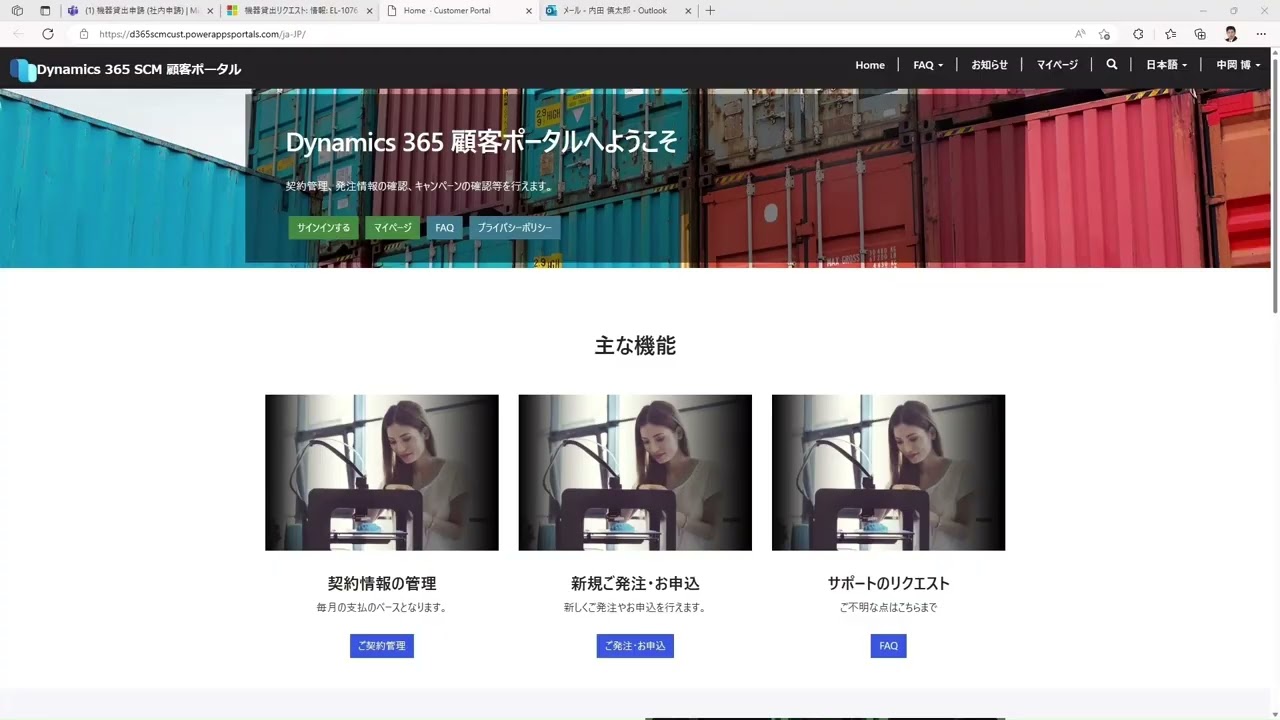Close the Teams 機器貸出申請 tab

[209, 11]
